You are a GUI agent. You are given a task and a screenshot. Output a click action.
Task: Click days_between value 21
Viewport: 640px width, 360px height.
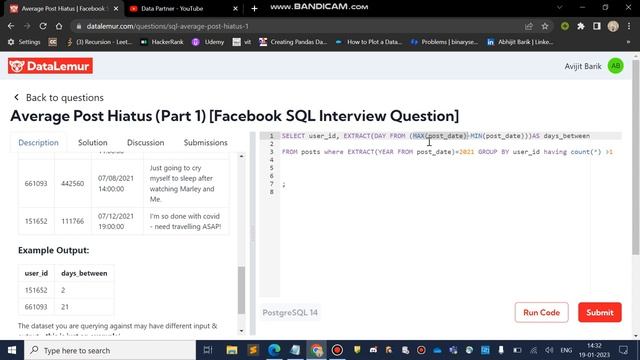tap(65, 307)
